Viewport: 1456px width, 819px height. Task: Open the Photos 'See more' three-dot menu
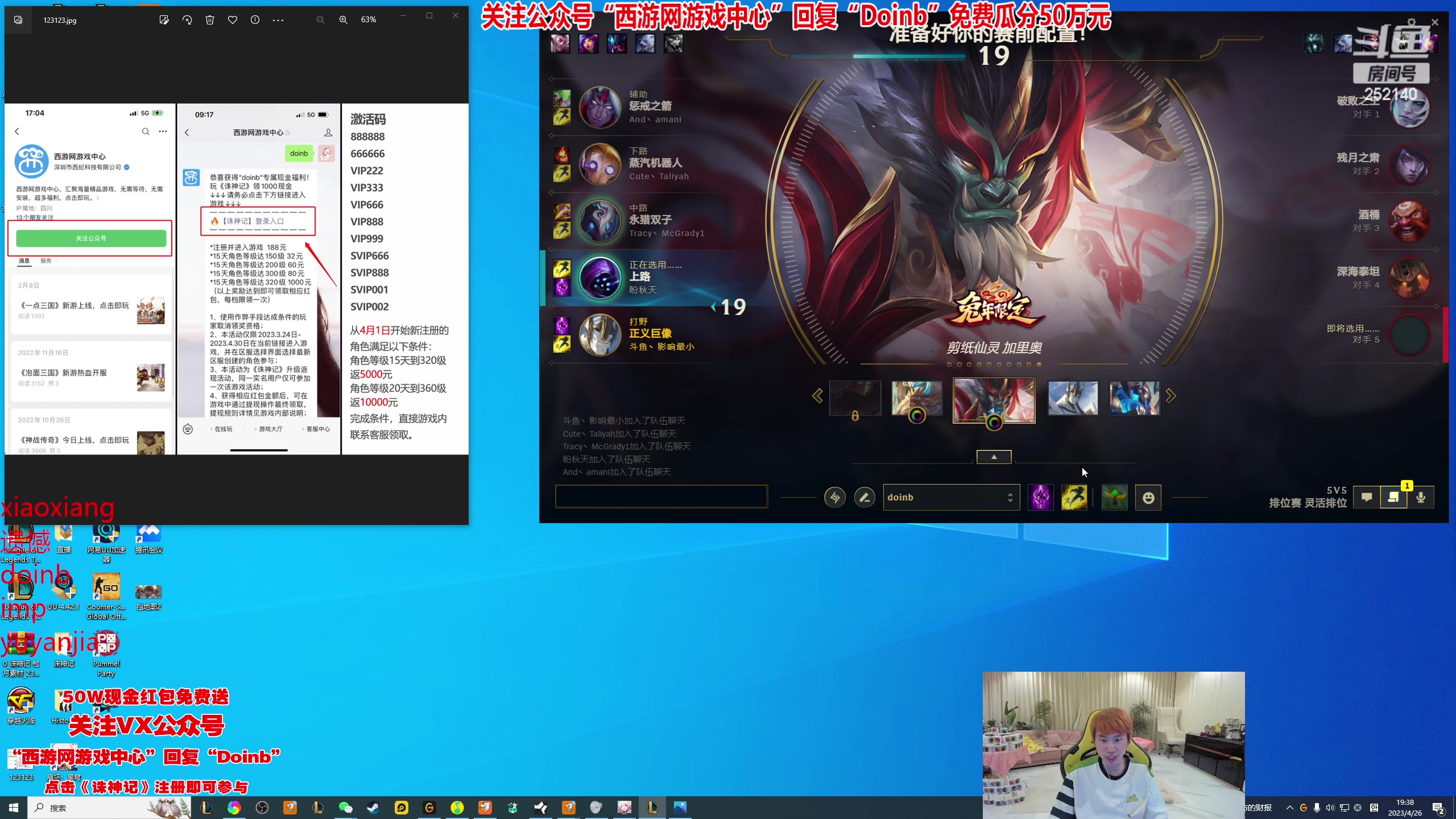tap(278, 20)
